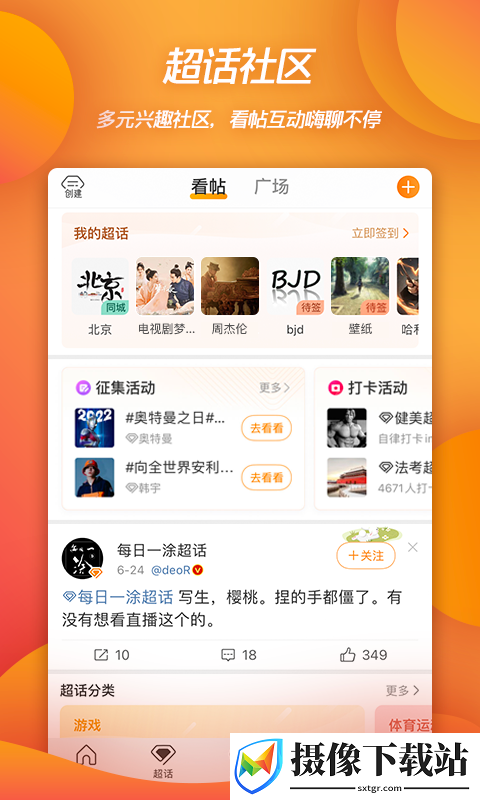
Task: Tap the repost icon showing 10
Action: click(101, 655)
